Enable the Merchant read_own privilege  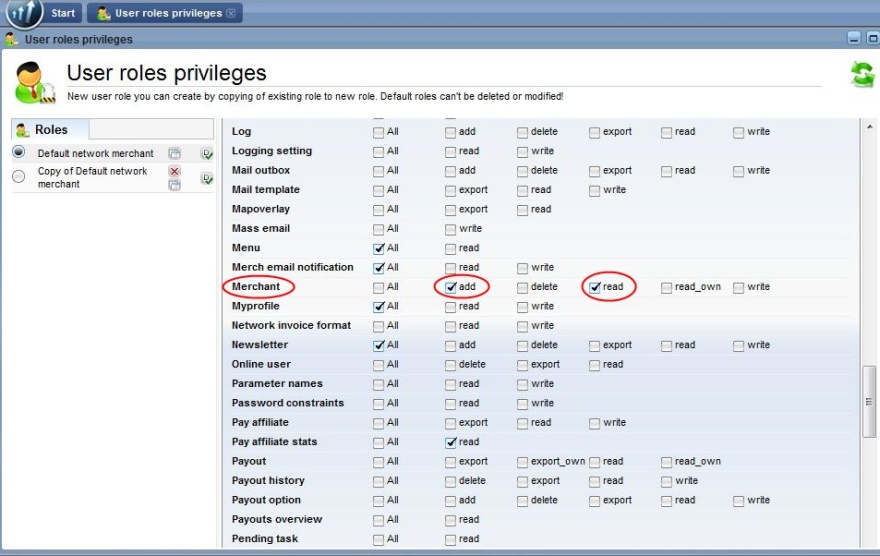(x=667, y=287)
